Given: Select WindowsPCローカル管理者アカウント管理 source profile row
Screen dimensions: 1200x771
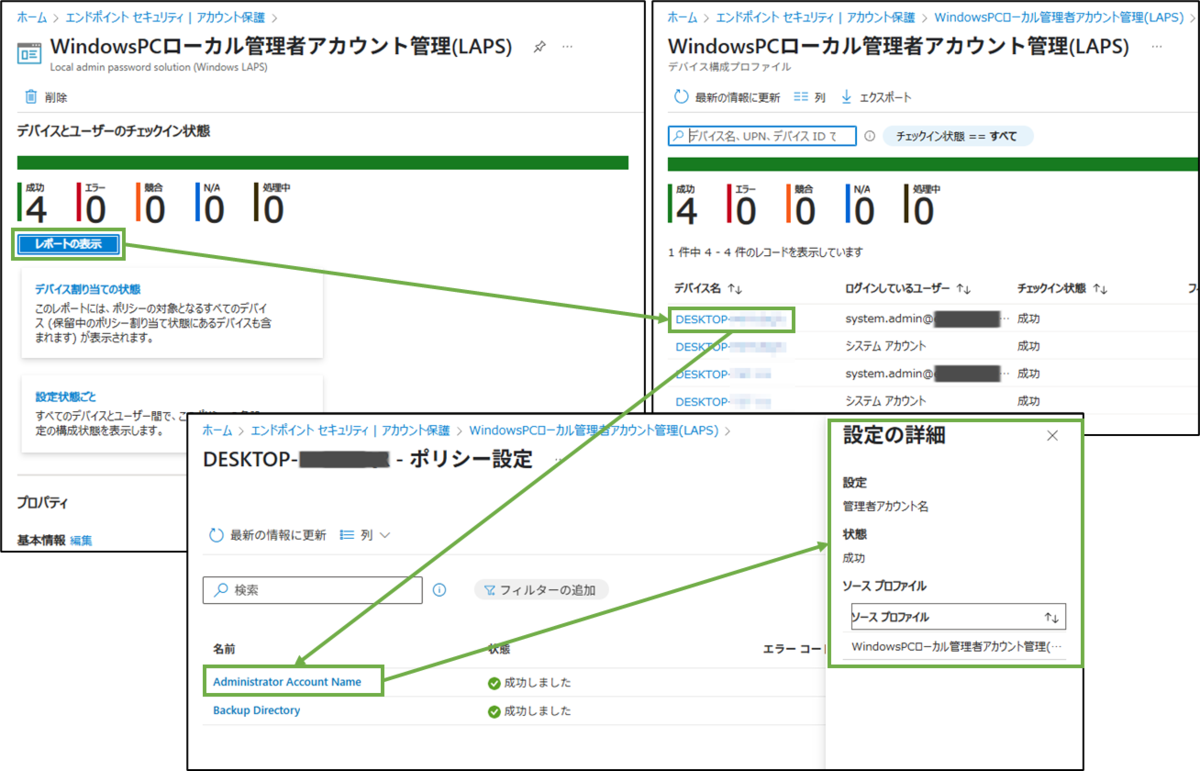Looking at the screenshot, I should tap(957, 647).
